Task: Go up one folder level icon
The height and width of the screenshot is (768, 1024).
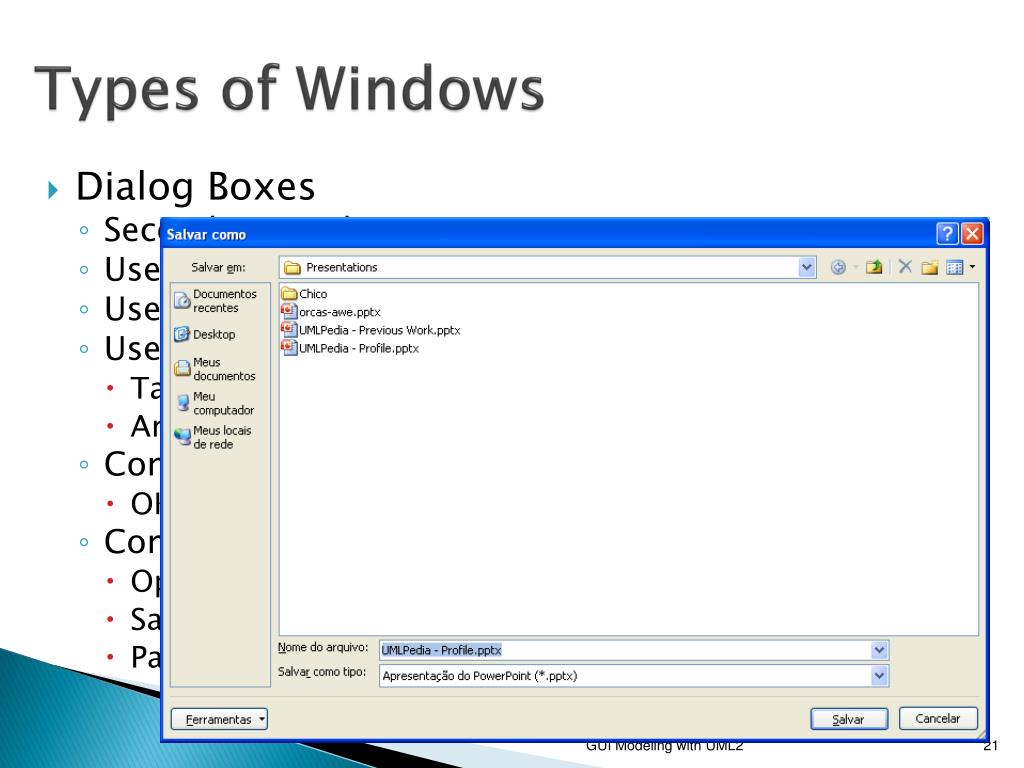Action: [874, 267]
